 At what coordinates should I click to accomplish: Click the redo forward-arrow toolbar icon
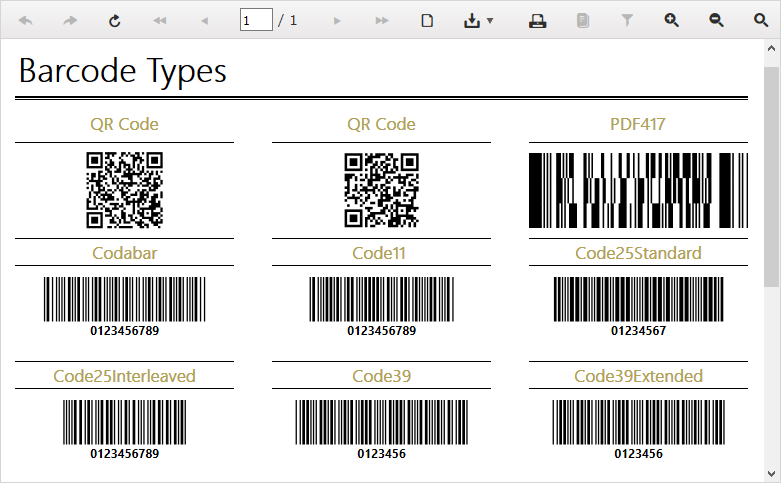[70, 20]
